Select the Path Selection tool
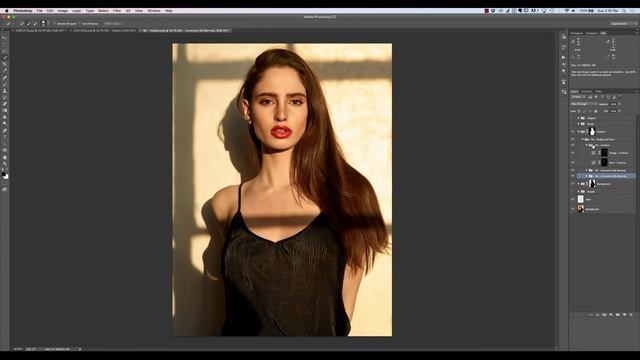The height and width of the screenshot is (360, 640). pos(5,143)
